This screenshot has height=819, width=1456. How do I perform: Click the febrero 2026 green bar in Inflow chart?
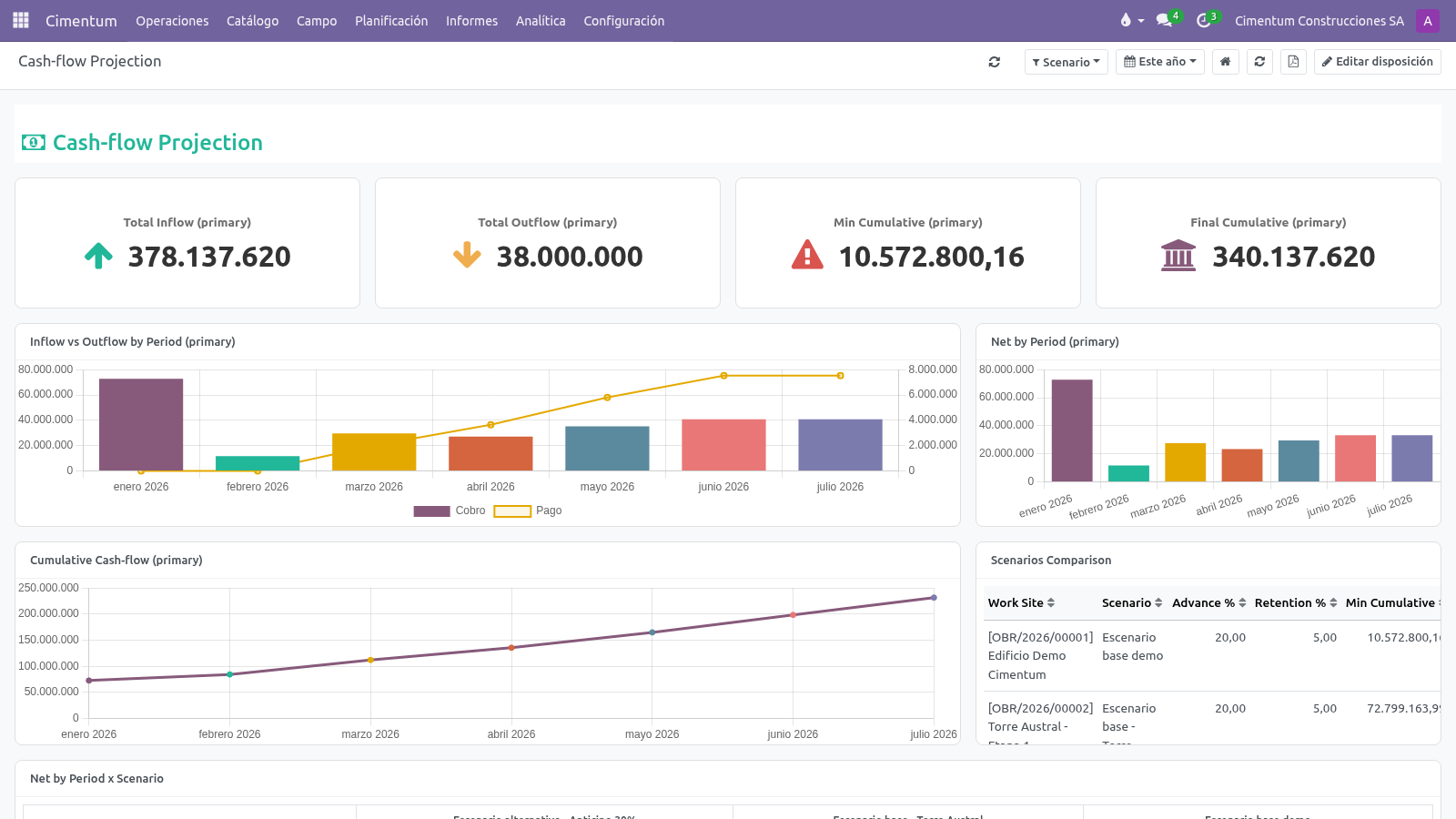[258, 463]
